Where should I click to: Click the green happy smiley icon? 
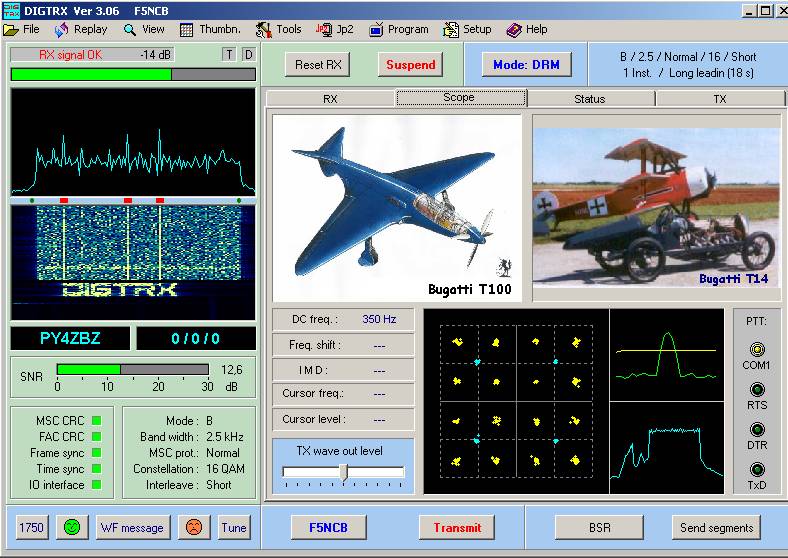tap(70, 527)
